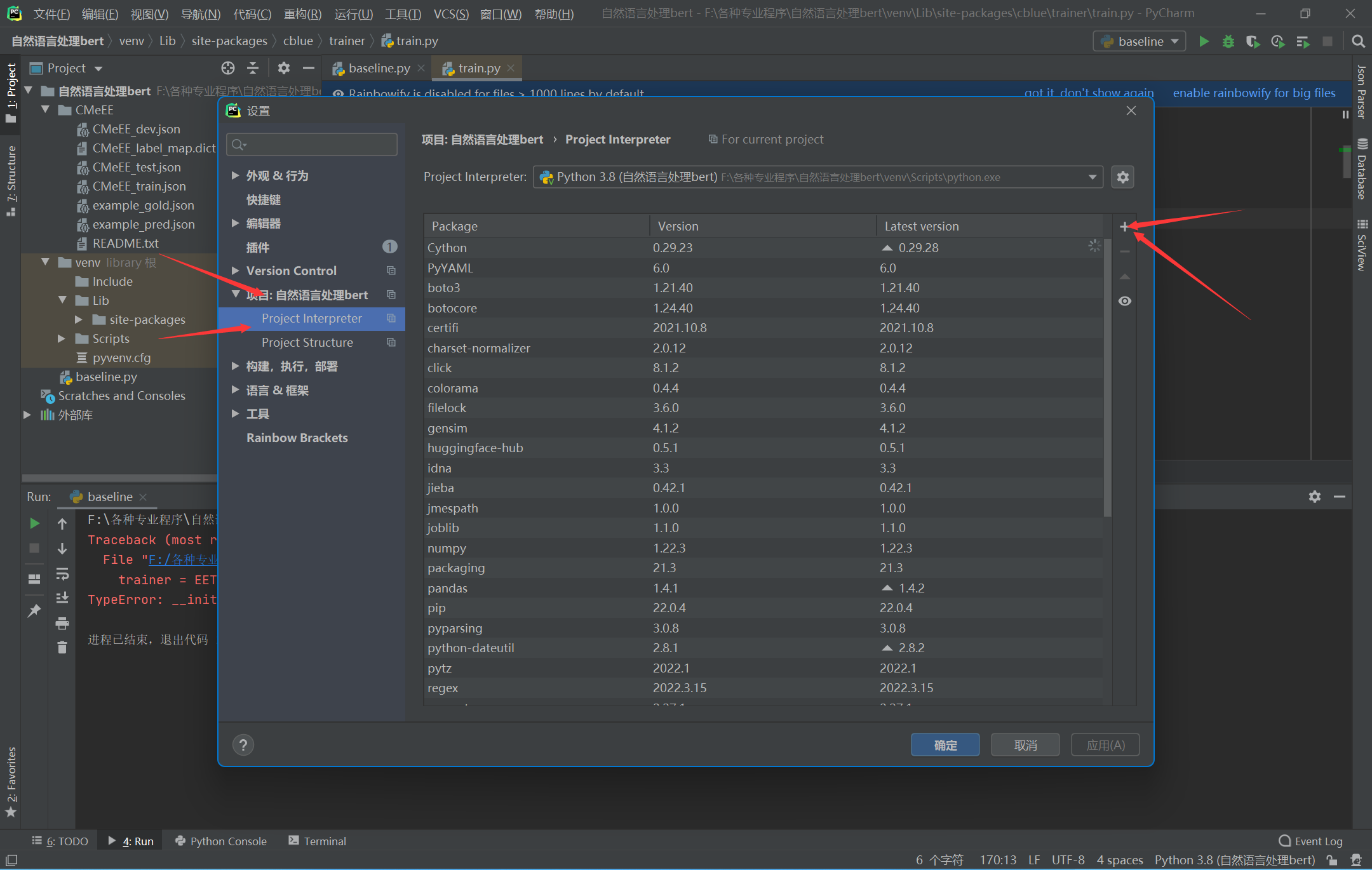
Task: Expand 外部库 node in project tree
Action: click(x=27, y=415)
